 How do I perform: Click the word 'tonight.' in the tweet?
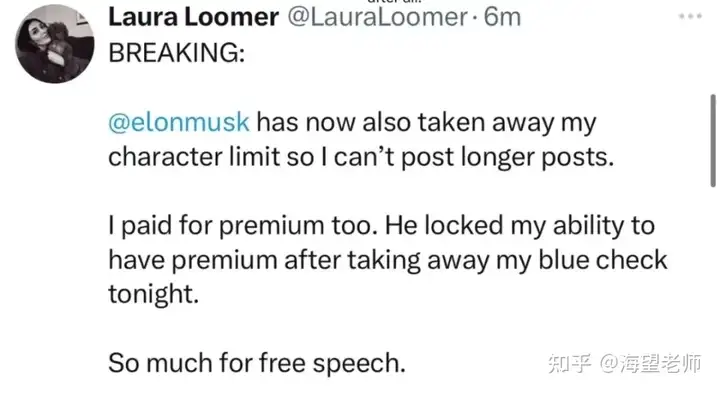[153, 294]
